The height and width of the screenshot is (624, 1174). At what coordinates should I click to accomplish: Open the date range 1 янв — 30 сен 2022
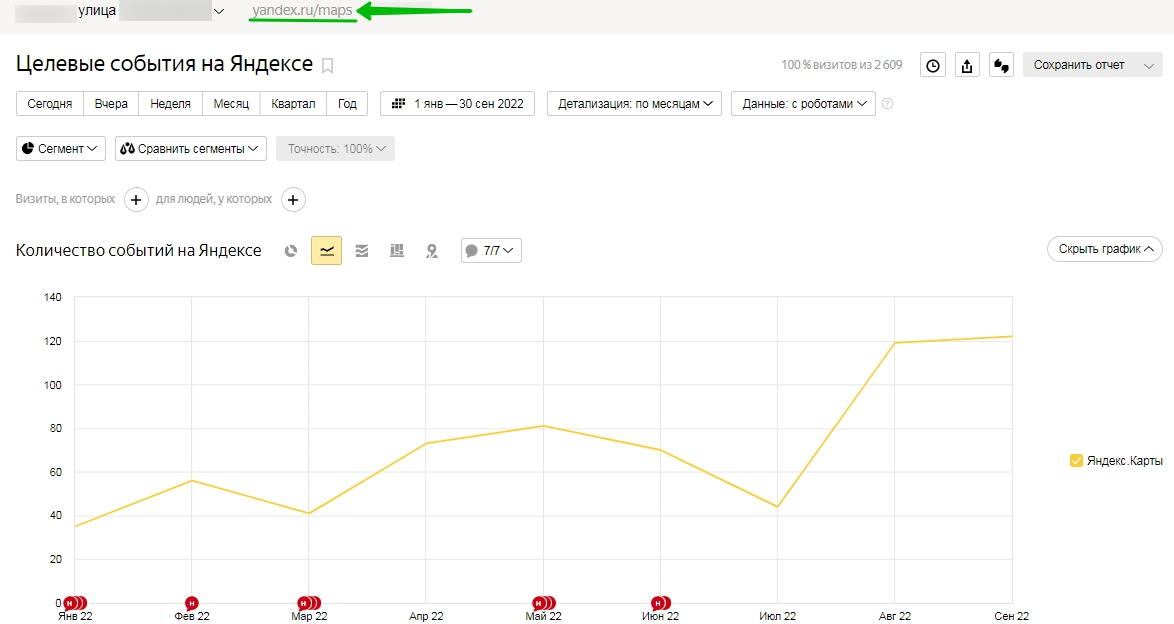[x=457, y=103]
